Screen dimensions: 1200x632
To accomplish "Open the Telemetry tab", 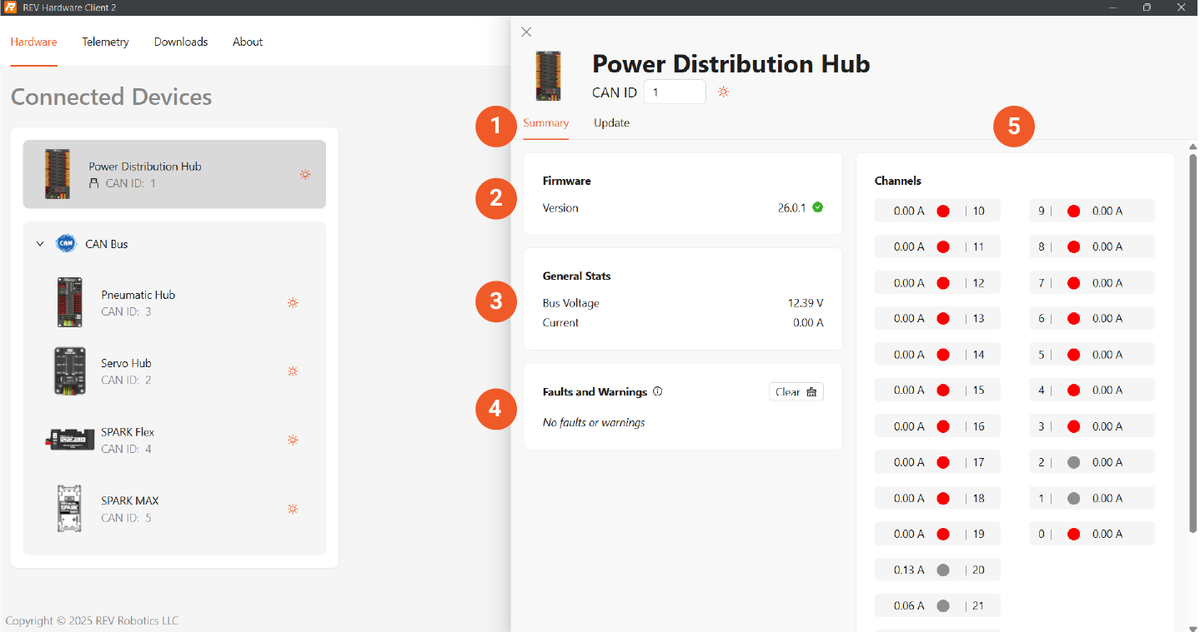I will pyautogui.click(x=105, y=42).
